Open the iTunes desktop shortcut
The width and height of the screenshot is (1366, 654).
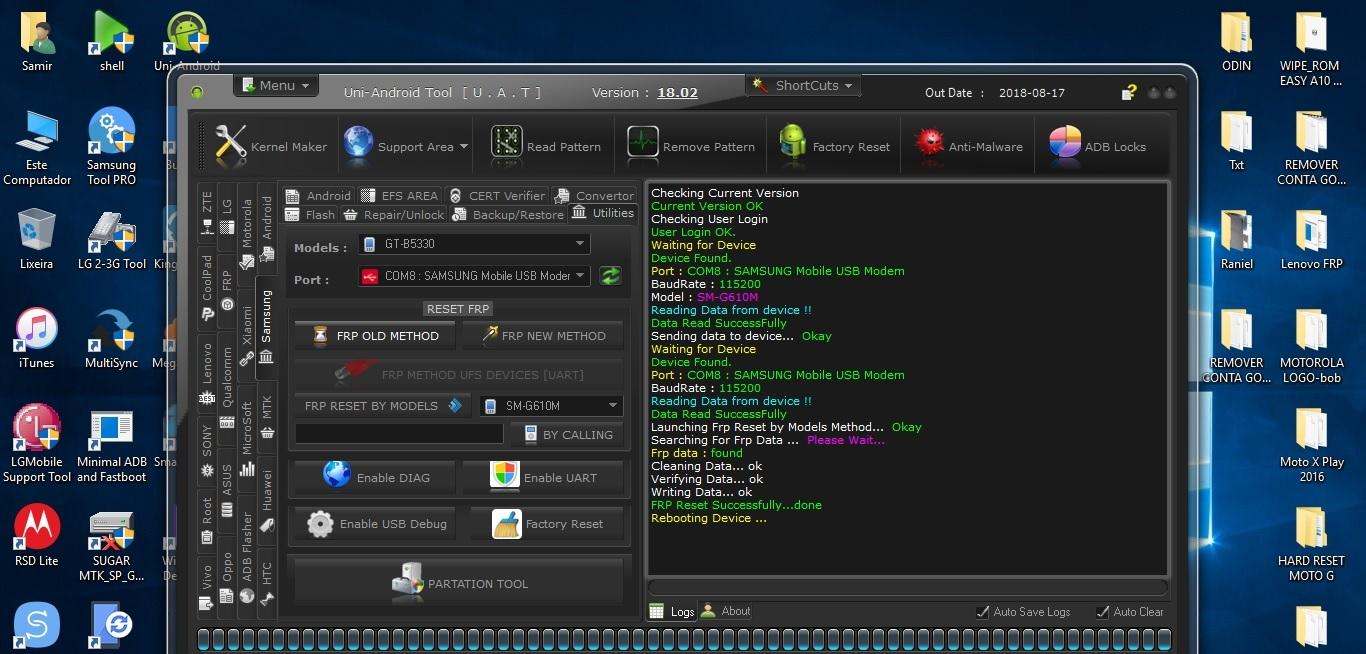click(36, 339)
